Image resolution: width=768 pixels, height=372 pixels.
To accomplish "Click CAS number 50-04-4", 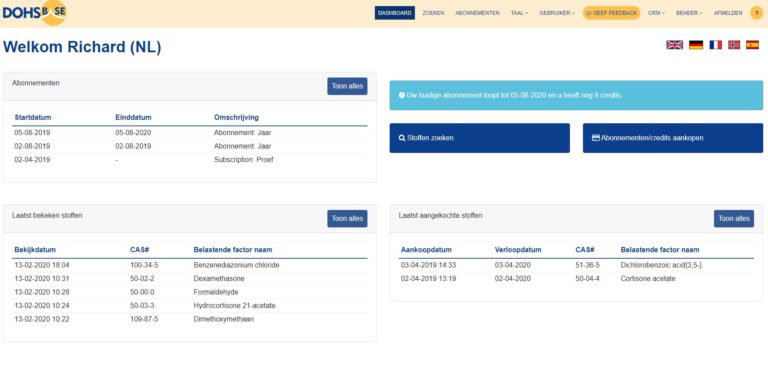I will 588,279.
